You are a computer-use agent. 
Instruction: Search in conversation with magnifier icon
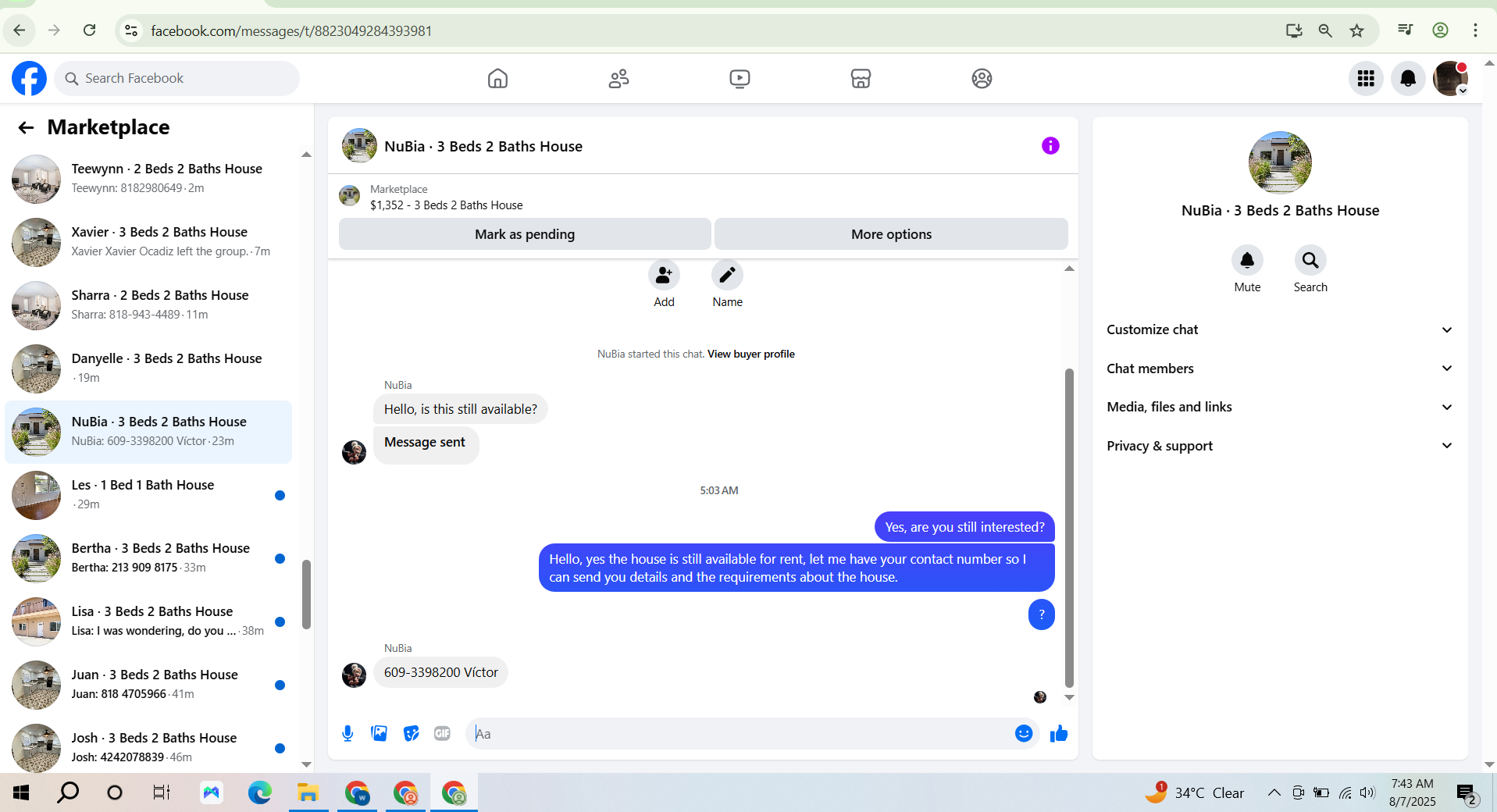1310,260
